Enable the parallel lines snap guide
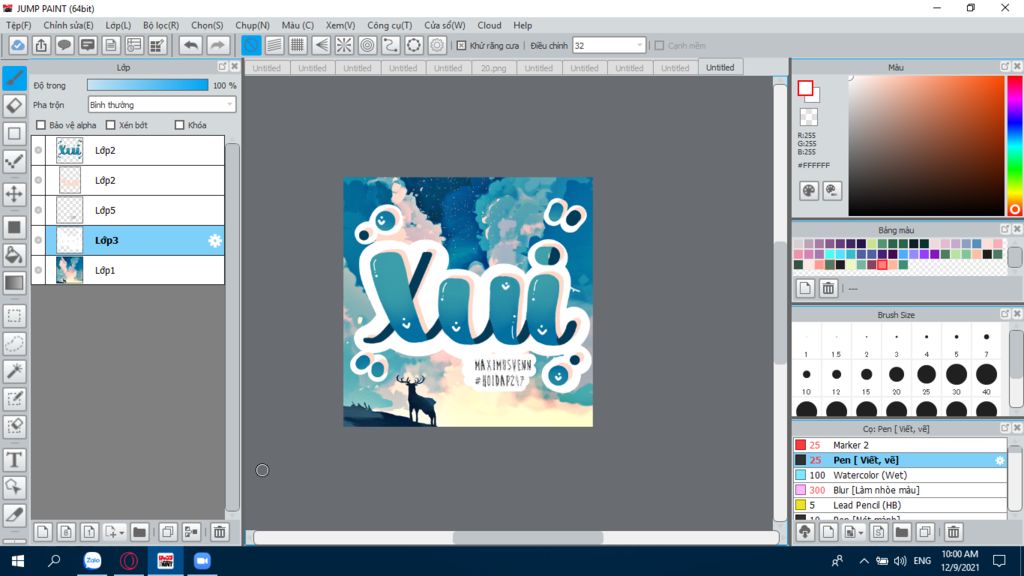Viewport: 1024px width, 576px height. click(274, 45)
